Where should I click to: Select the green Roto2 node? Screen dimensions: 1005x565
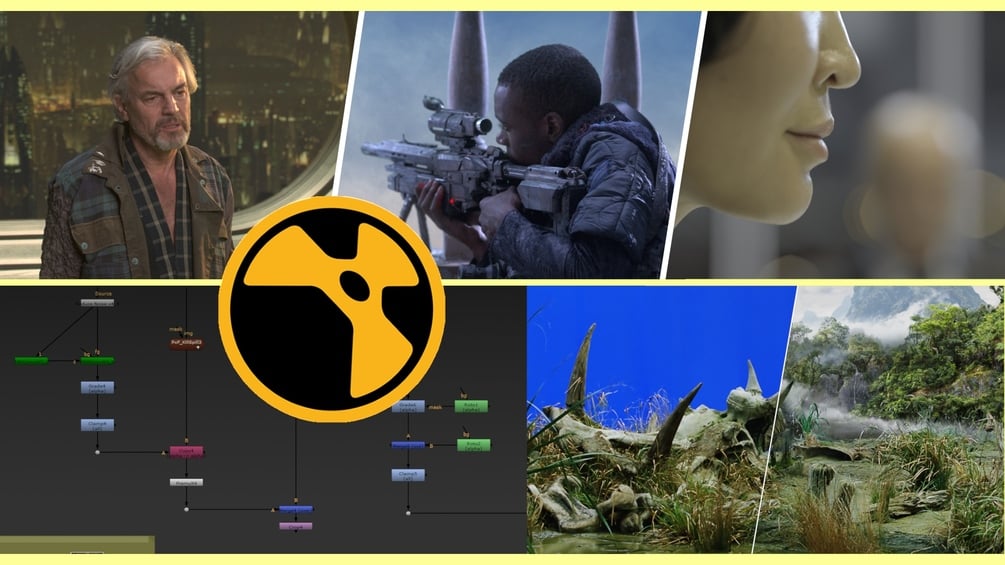coord(474,445)
